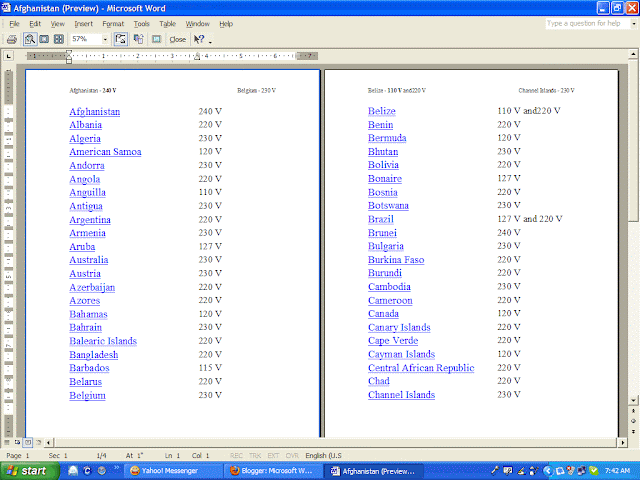
Task: Click the vertical scrollbar down arrow
Action: 633,401
